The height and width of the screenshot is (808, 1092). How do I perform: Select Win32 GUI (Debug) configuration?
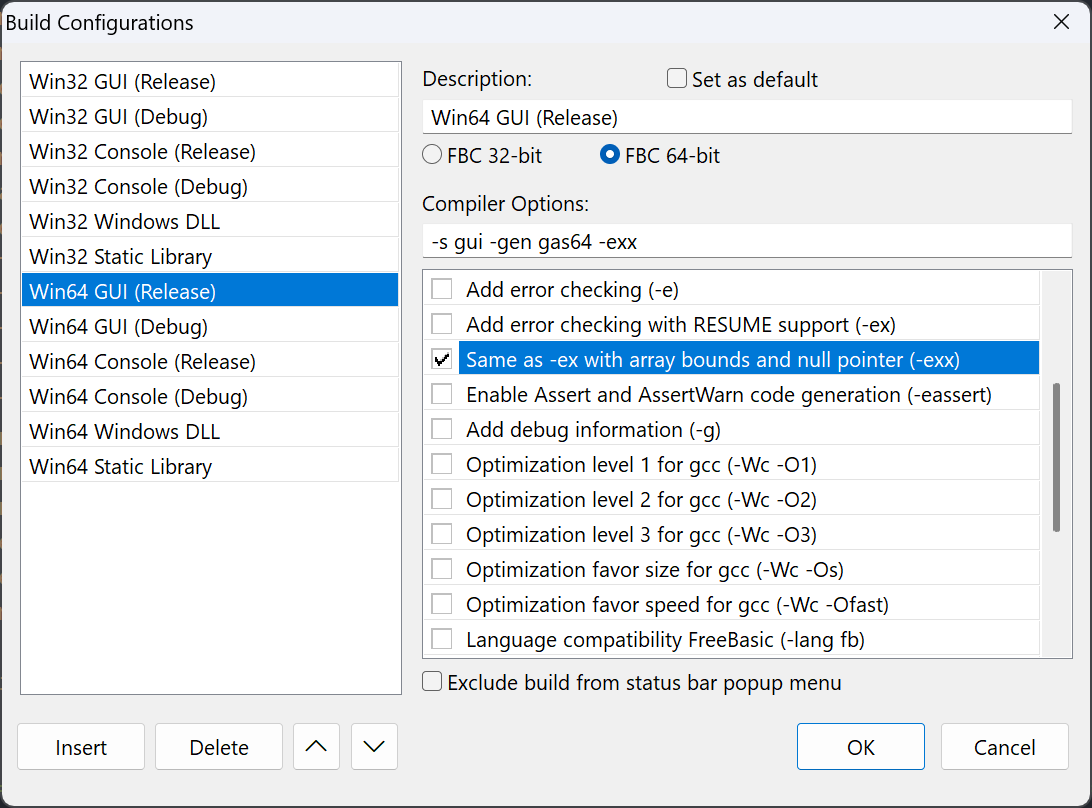pyautogui.click(x=210, y=116)
